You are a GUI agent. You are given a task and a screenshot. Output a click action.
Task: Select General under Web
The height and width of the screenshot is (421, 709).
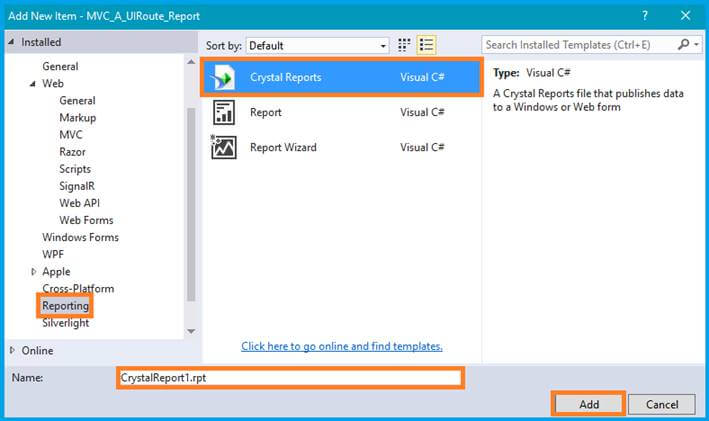pyautogui.click(x=77, y=101)
